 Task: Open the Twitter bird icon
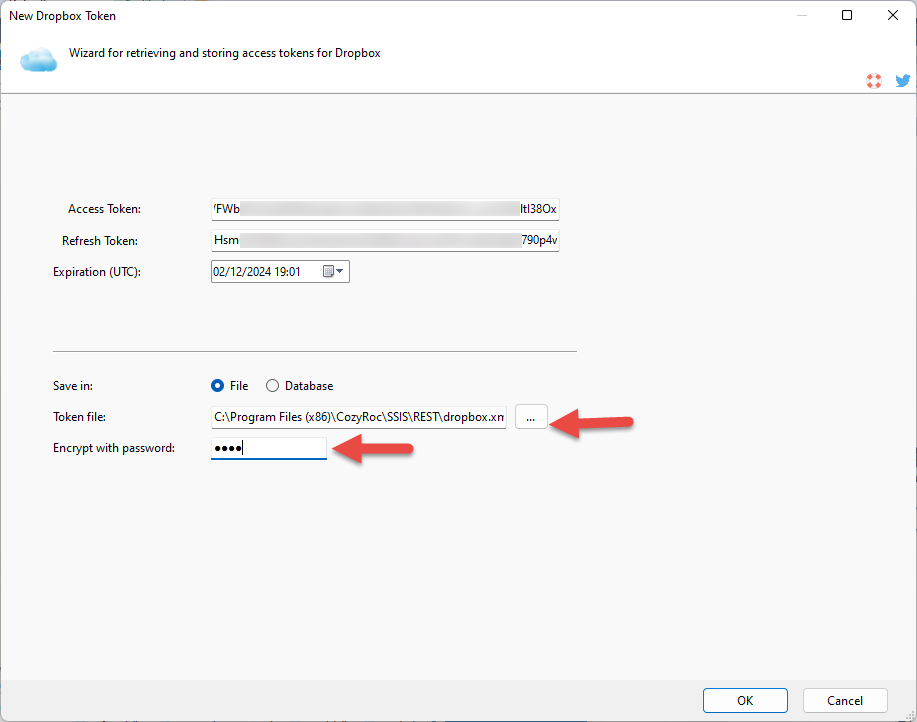point(902,81)
